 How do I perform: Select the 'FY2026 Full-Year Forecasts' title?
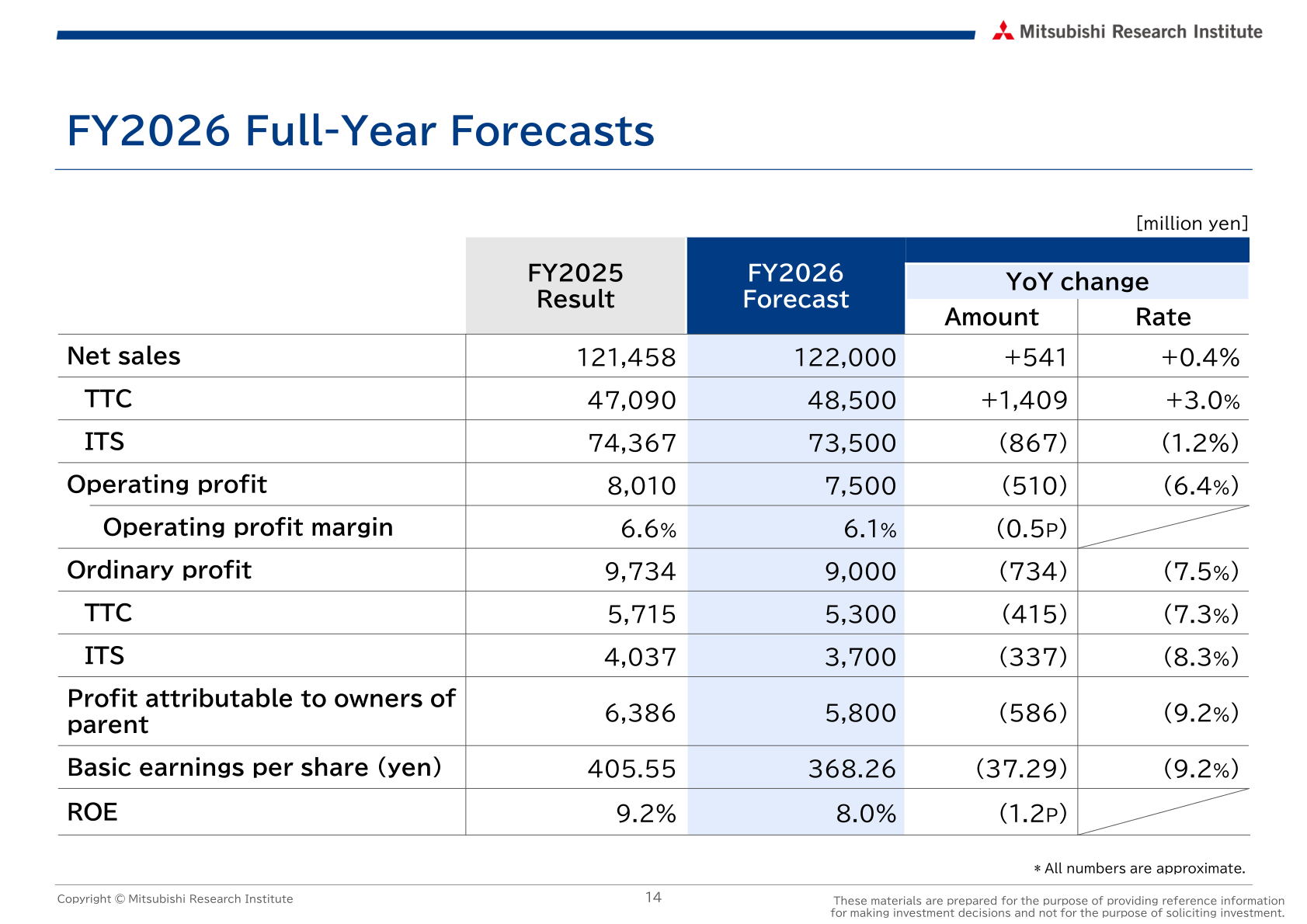tap(361, 130)
